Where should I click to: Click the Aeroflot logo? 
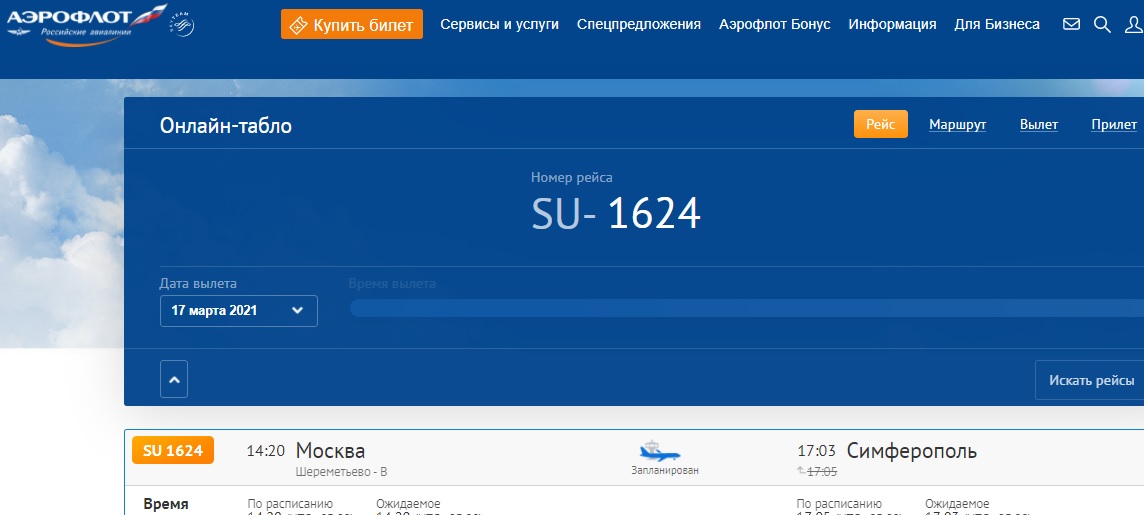coord(84,20)
